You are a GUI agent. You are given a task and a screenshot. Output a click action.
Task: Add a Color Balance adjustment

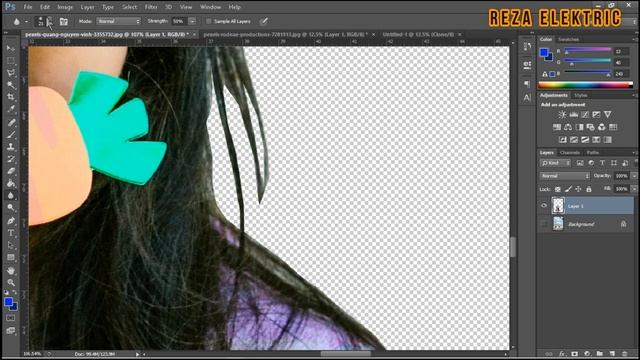[568, 127]
